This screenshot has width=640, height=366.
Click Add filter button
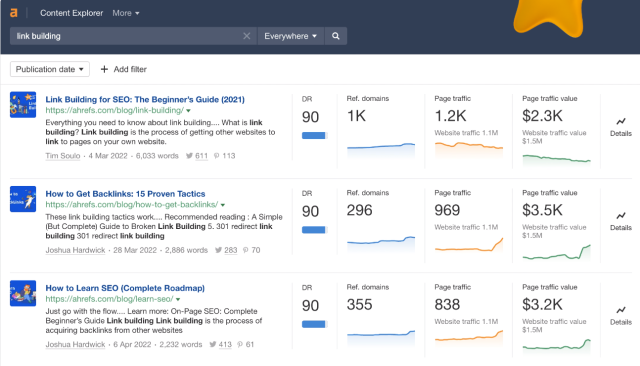coord(123,69)
